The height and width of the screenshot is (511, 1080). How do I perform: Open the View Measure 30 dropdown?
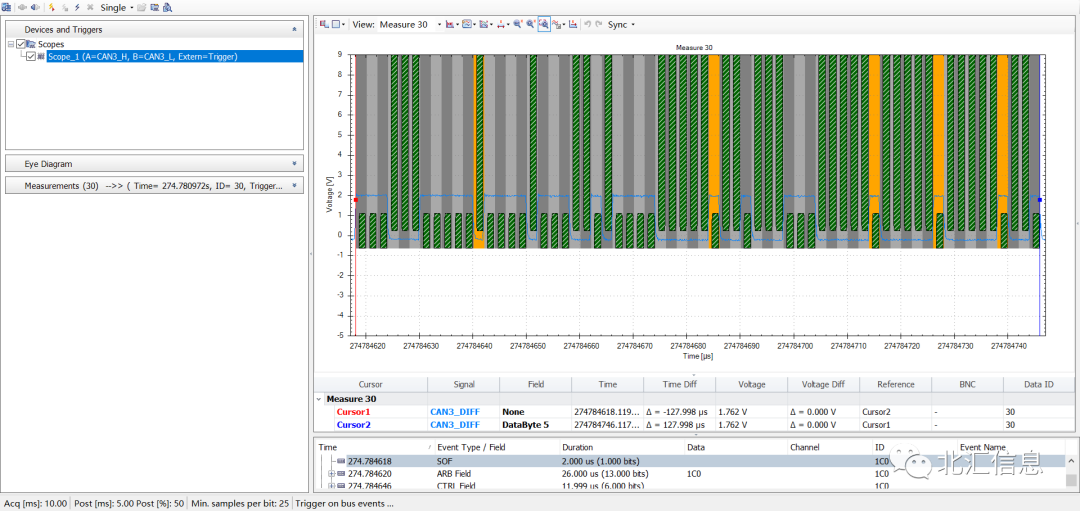pos(439,24)
